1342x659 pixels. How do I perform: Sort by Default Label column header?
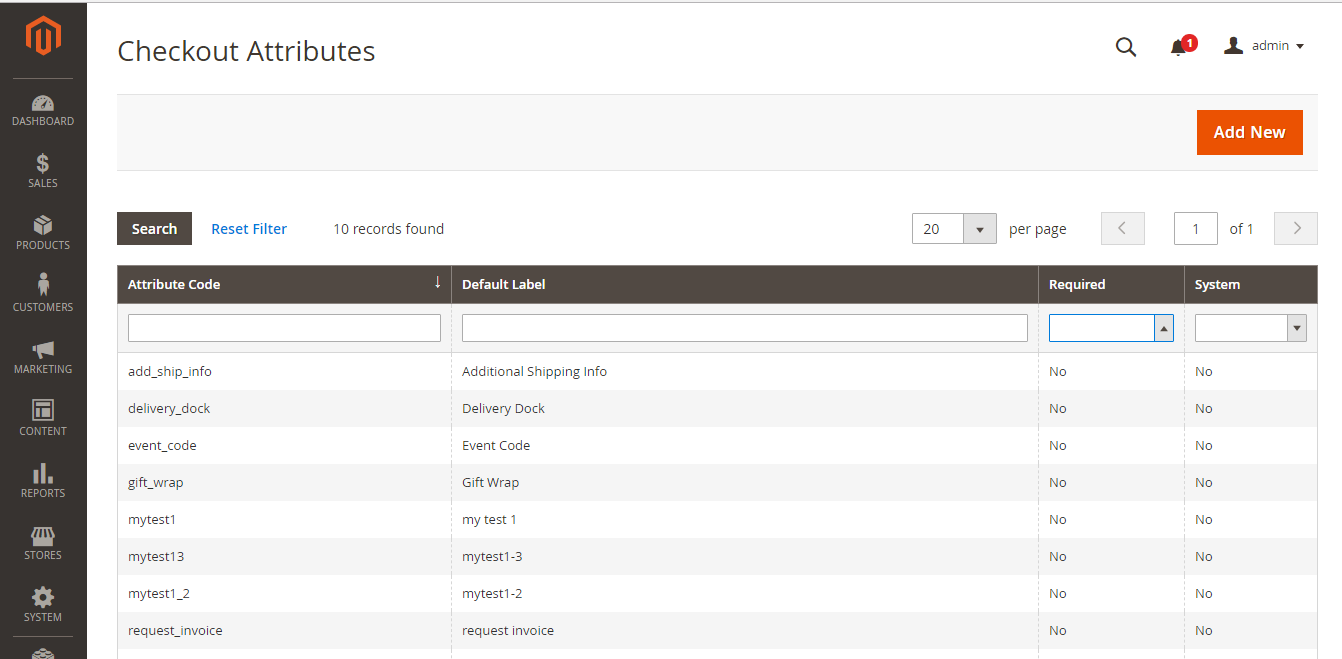pyautogui.click(x=744, y=284)
